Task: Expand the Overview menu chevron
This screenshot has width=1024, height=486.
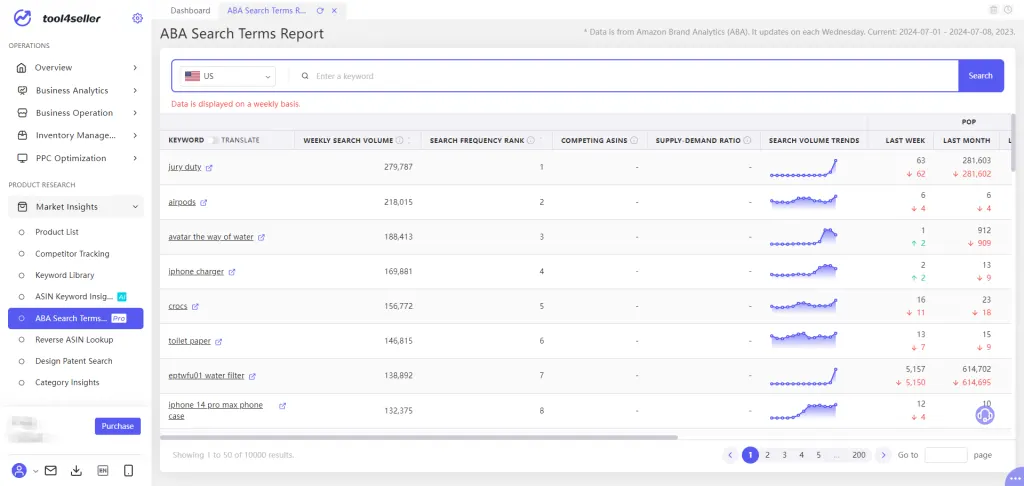Action: click(135, 68)
